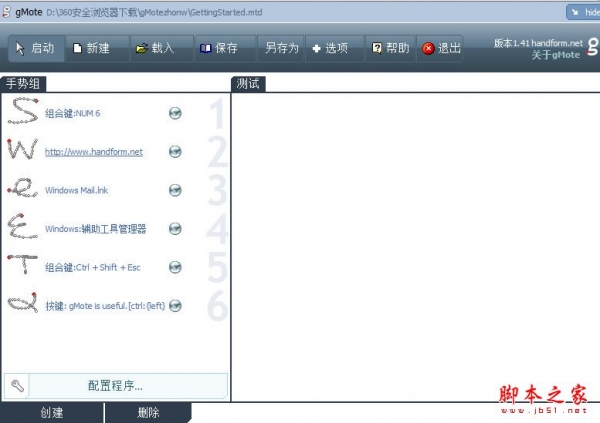
Task: Click the 启动 (Start) toolbar button
Action: (x=36, y=48)
